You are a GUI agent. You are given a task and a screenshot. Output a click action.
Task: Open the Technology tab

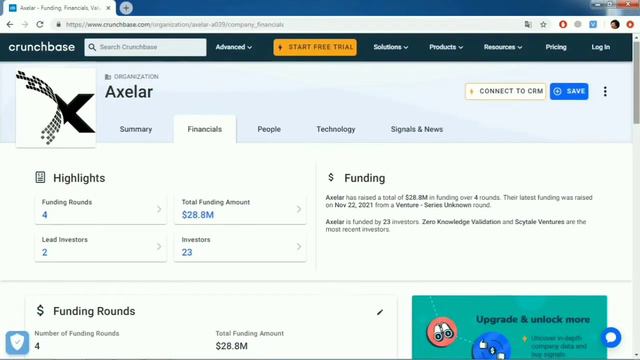336,129
